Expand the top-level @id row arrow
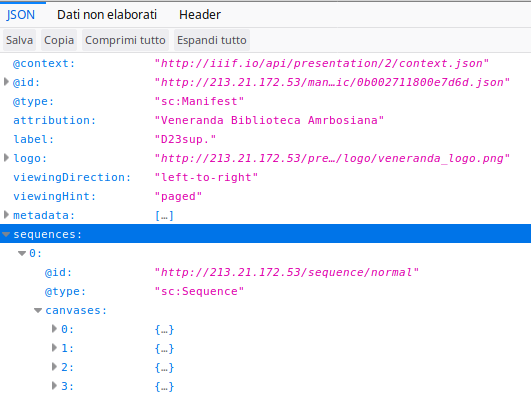531x394 pixels. coord(6,82)
